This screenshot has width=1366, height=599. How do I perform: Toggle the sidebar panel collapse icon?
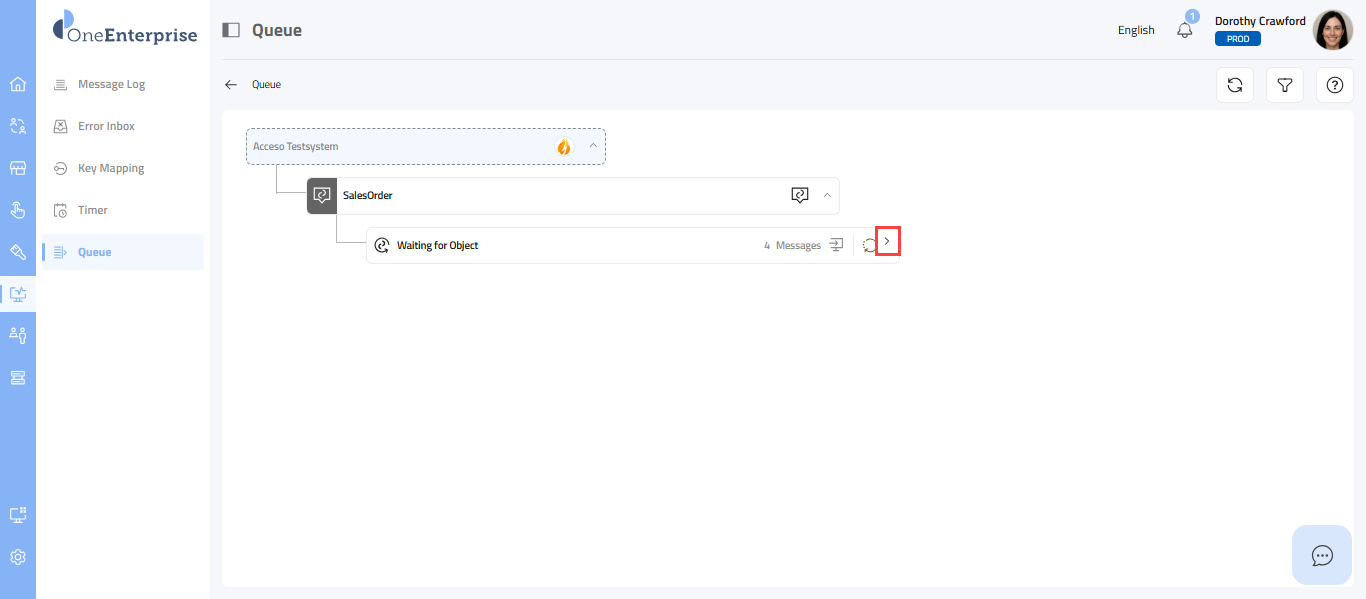click(x=231, y=30)
